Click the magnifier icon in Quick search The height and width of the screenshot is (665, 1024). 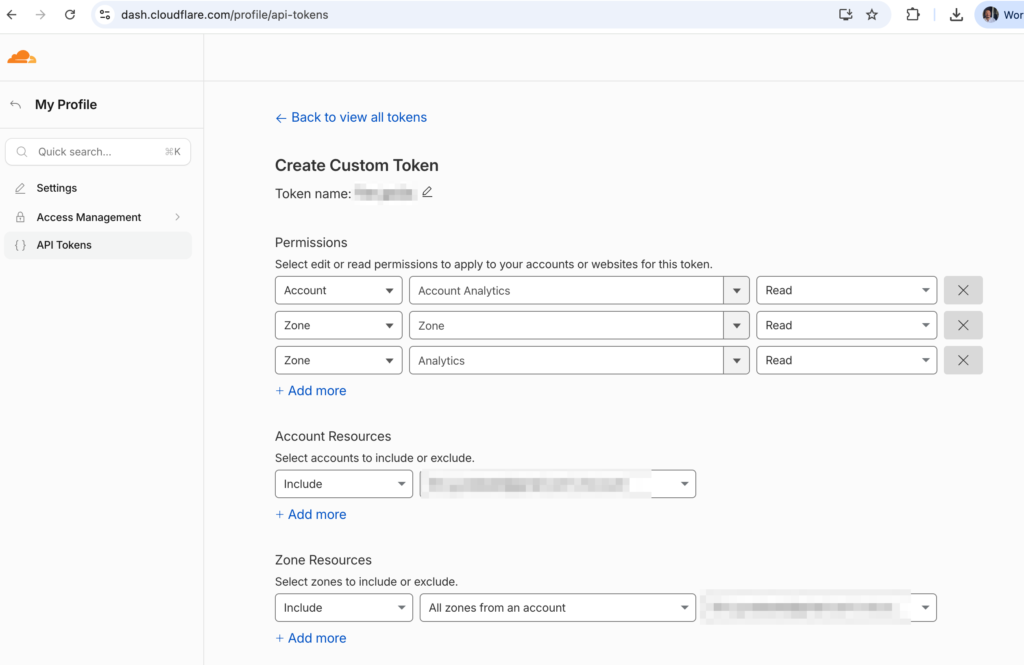(x=22, y=152)
